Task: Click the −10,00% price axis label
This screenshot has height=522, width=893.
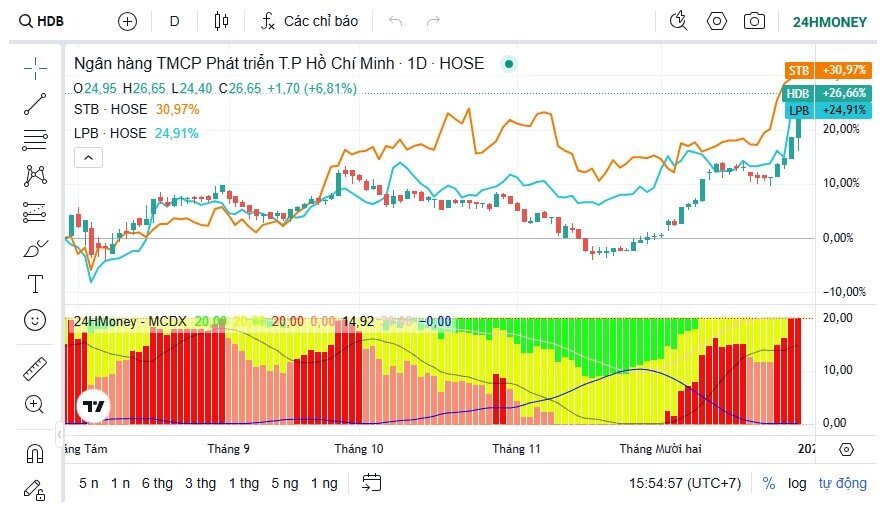Action: [844, 291]
